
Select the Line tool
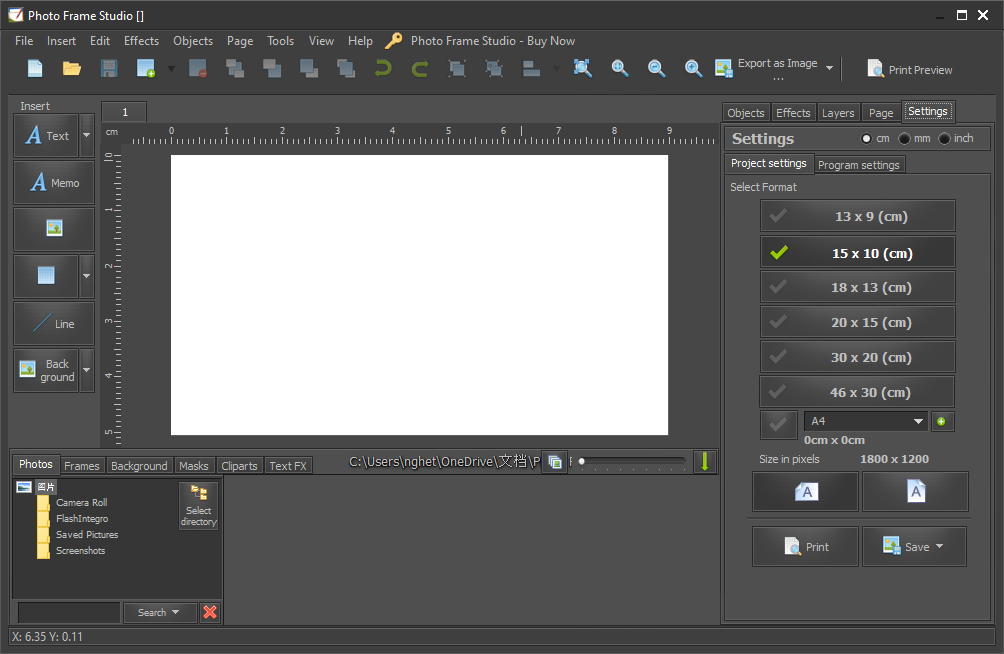pyautogui.click(x=54, y=324)
